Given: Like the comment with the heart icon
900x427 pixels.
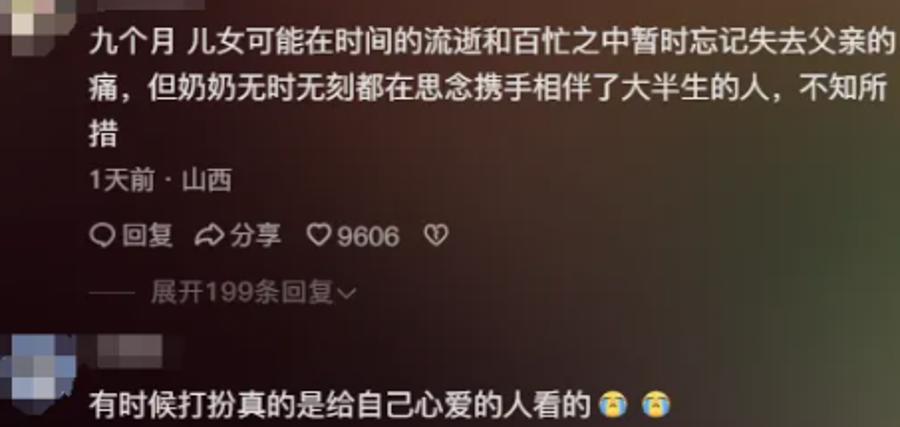Looking at the screenshot, I should point(319,235).
